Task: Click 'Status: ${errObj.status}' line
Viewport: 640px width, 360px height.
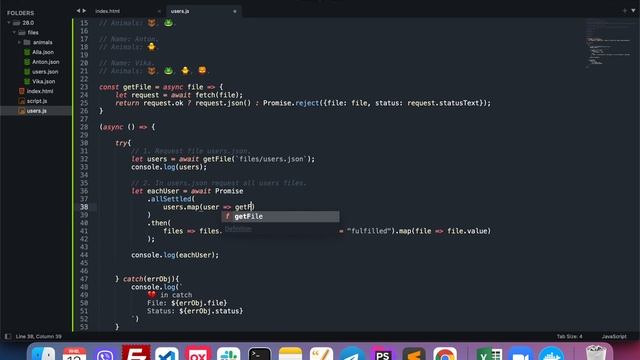Action: click(x=195, y=311)
